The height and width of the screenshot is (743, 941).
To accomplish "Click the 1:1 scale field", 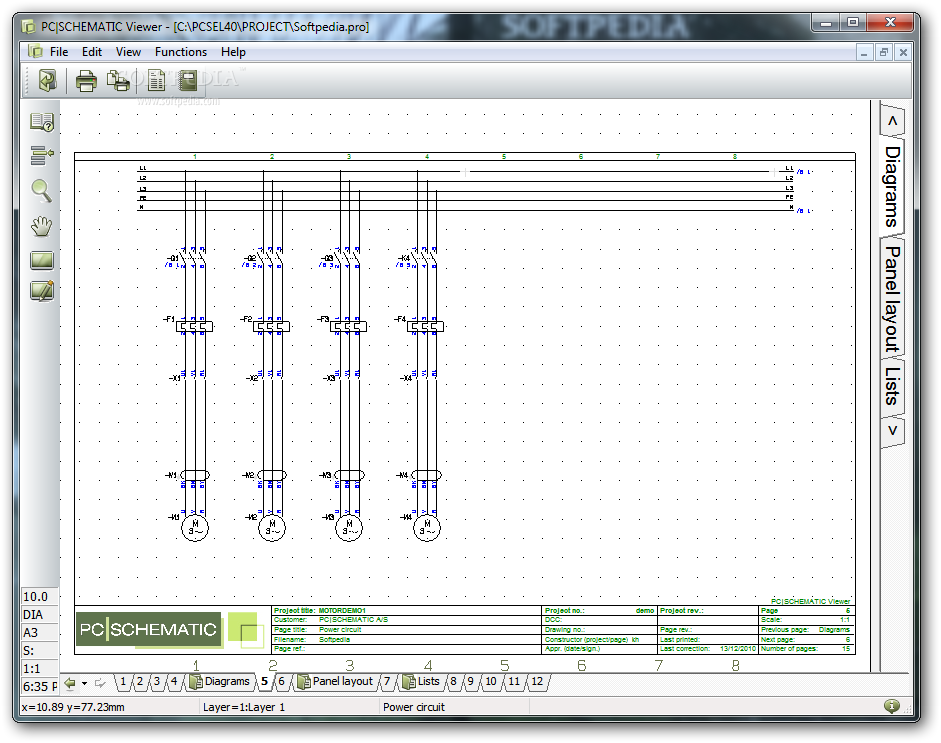I will [40, 669].
